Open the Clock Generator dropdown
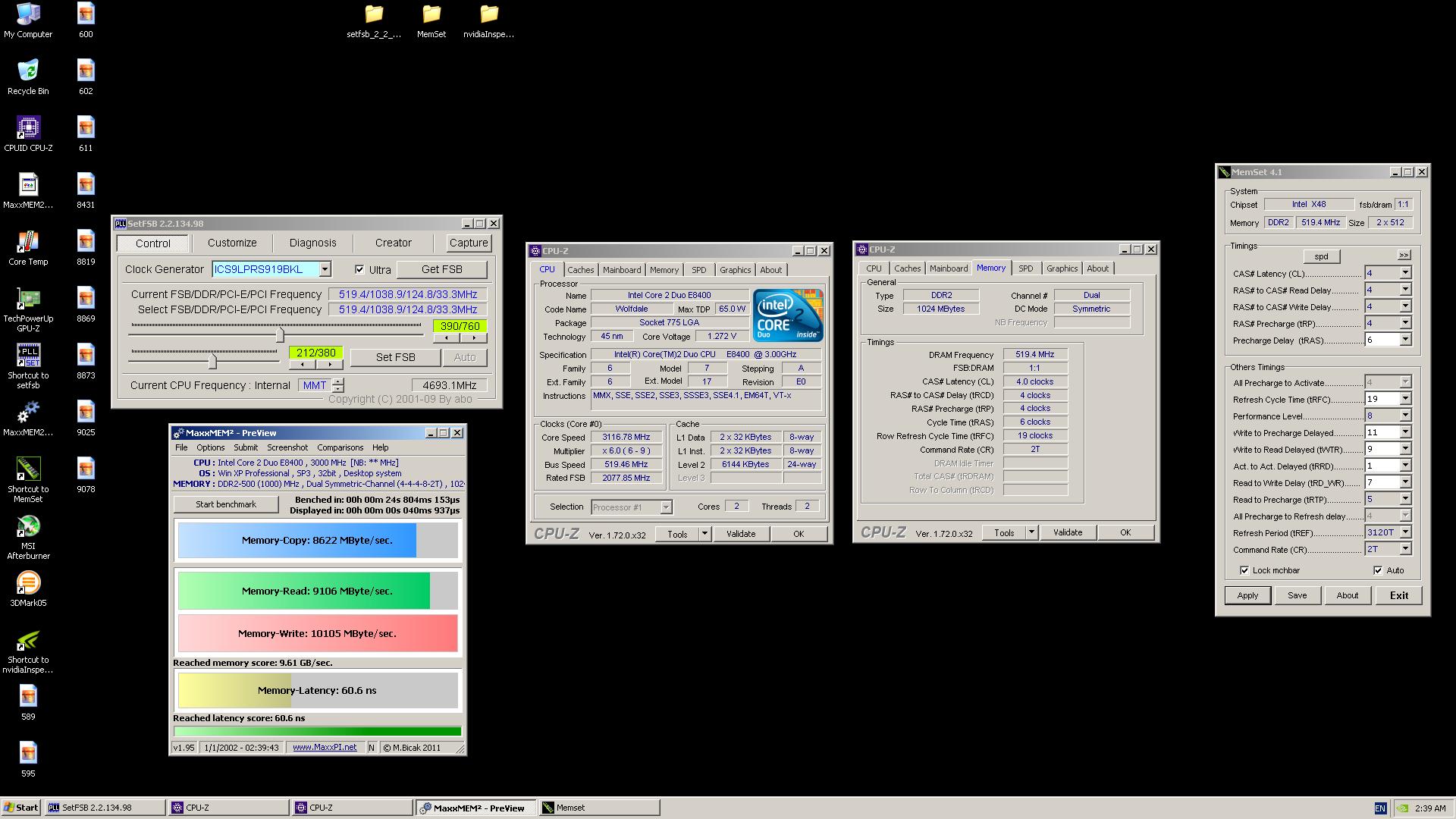 coord(325,269)
